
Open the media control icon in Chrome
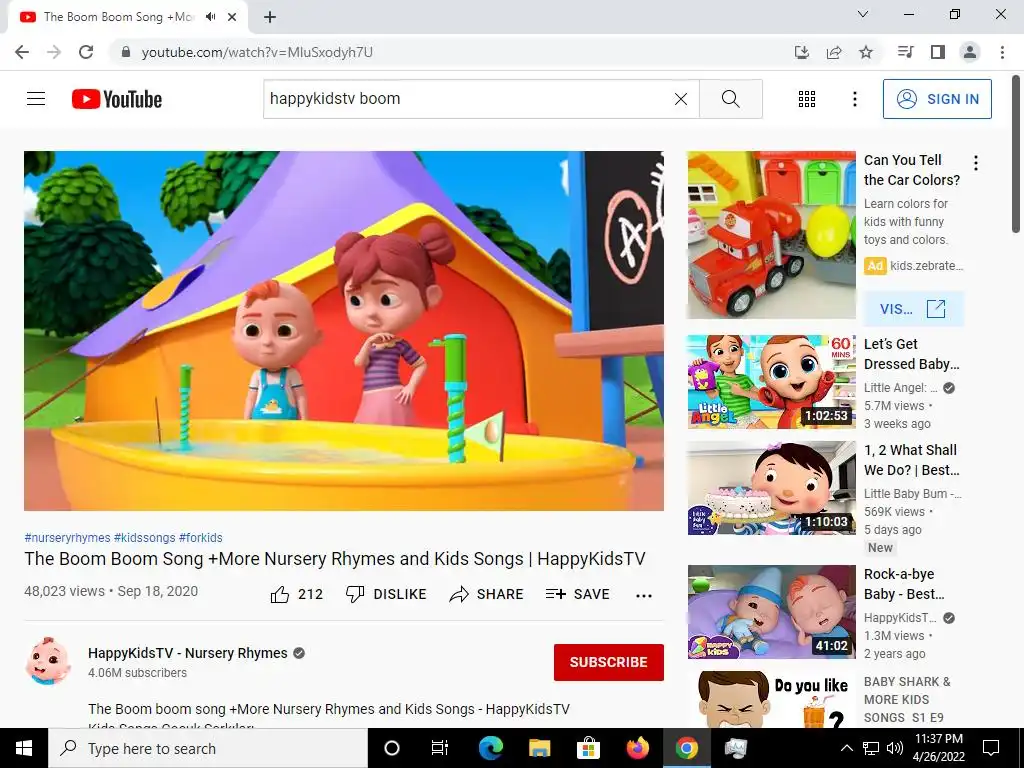tap(905, 52)
